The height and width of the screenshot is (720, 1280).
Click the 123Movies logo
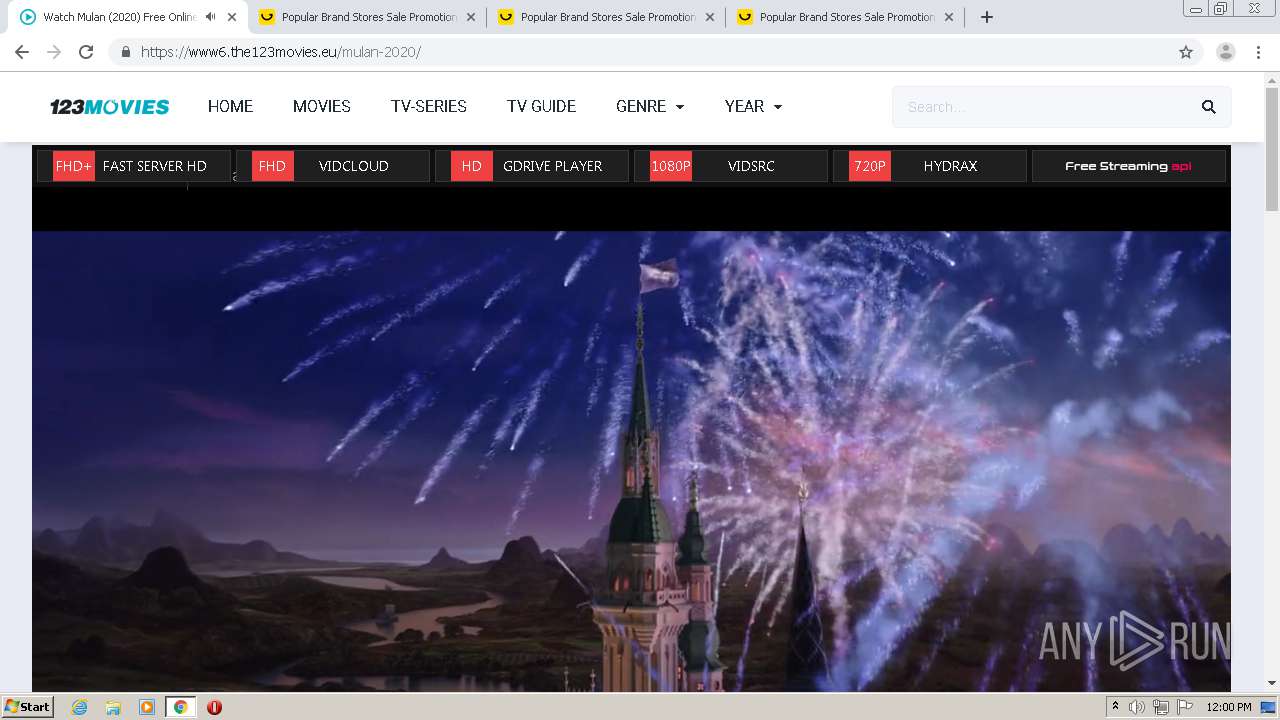tap(110, 107)
